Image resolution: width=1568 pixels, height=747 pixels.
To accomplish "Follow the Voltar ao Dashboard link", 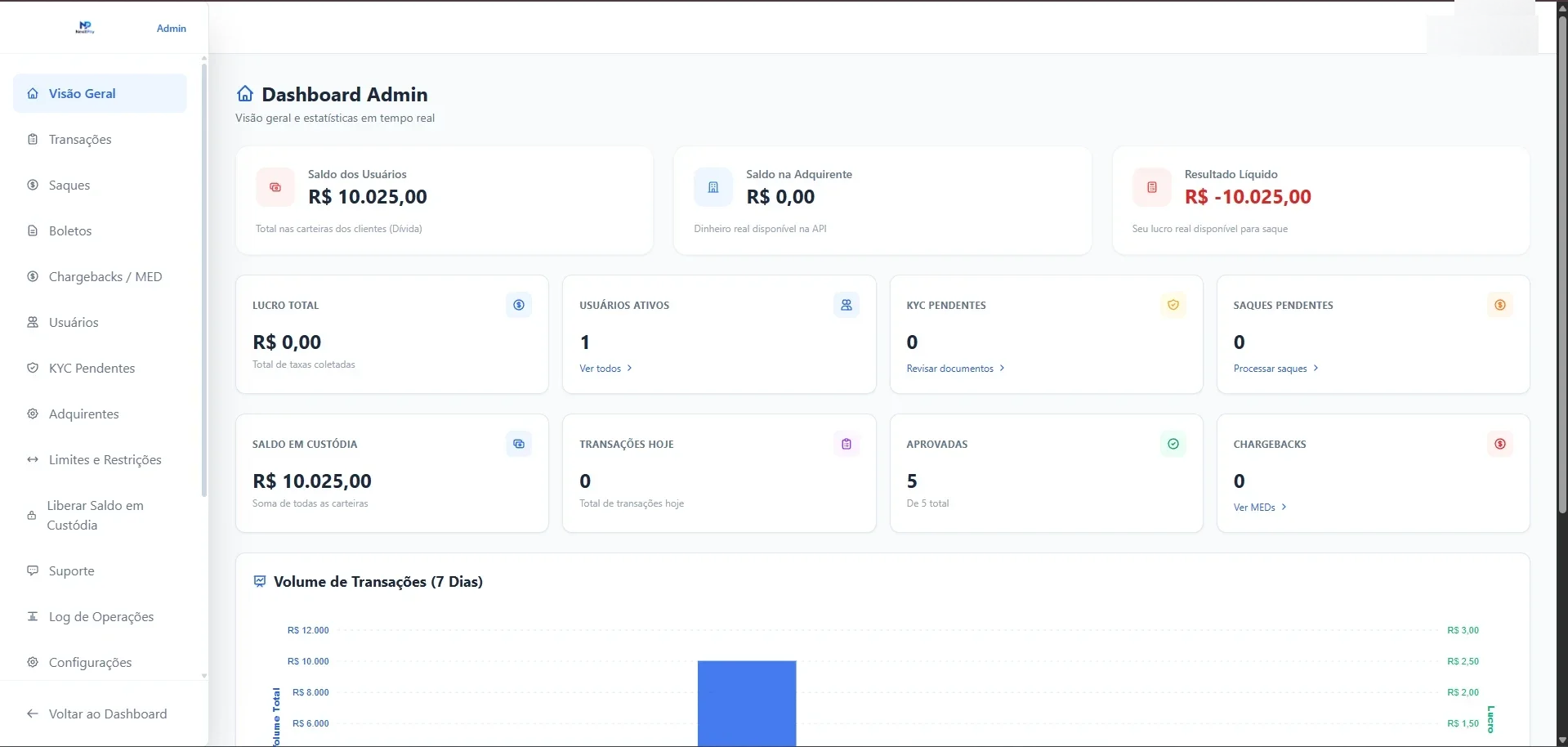I will pyautogui.click(x=100, y=713).
